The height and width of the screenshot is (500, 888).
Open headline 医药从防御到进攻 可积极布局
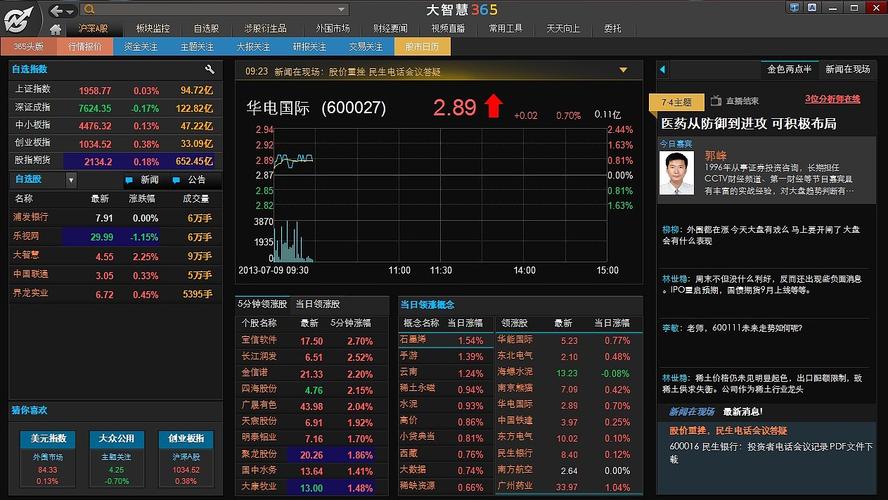(x=749, y=123)
